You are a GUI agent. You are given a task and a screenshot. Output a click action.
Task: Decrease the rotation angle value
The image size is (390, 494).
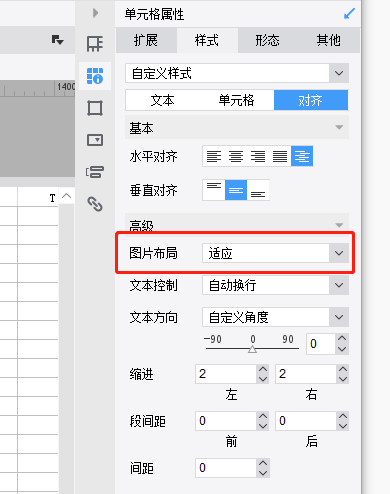[x=342, y=349]
